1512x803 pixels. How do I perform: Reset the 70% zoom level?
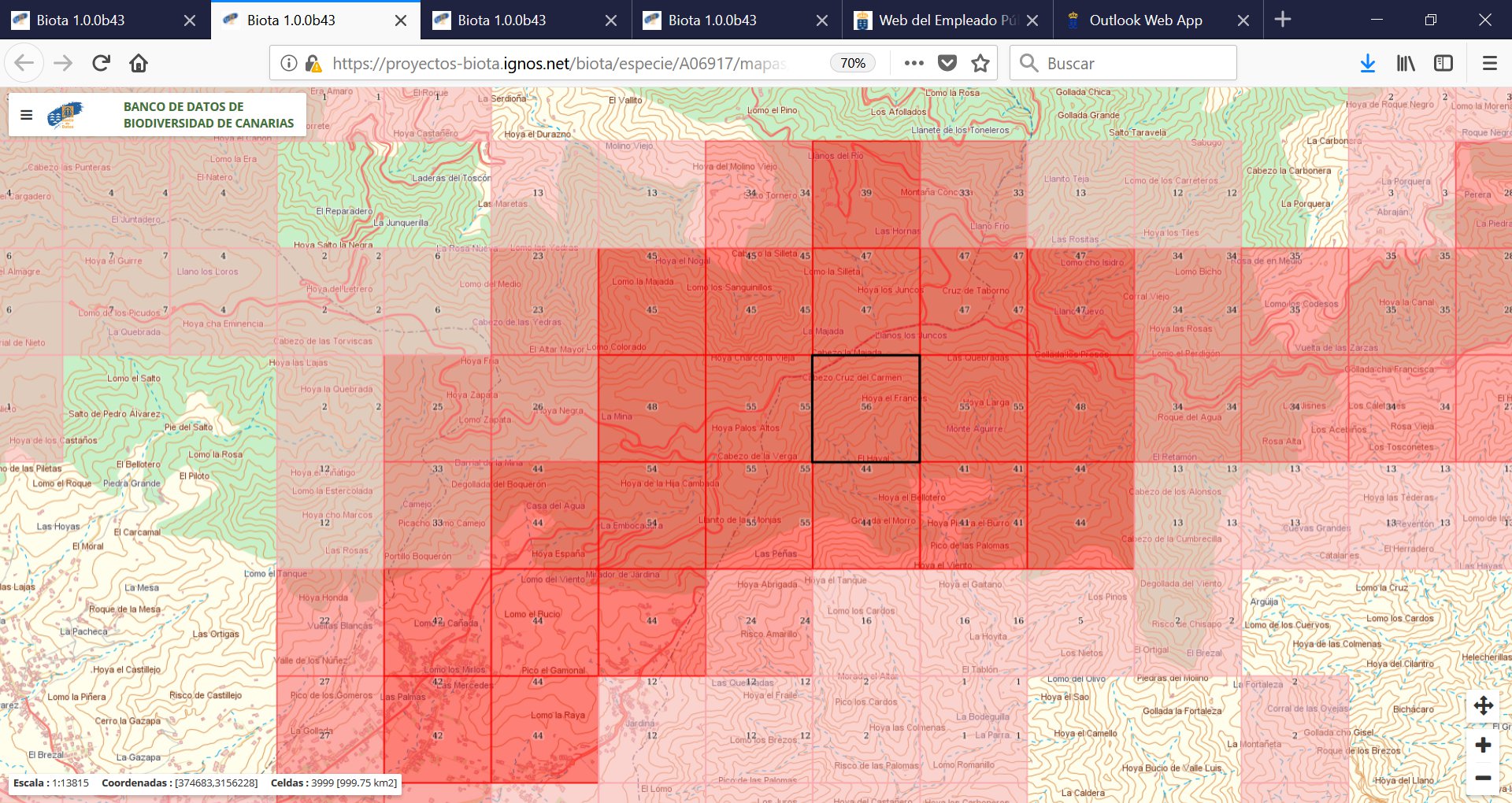[x=853, y=63]
